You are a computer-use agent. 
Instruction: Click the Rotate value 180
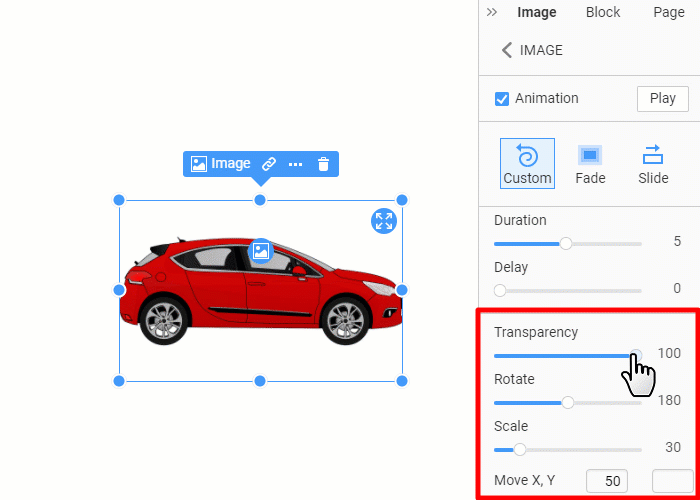point(669,400)
